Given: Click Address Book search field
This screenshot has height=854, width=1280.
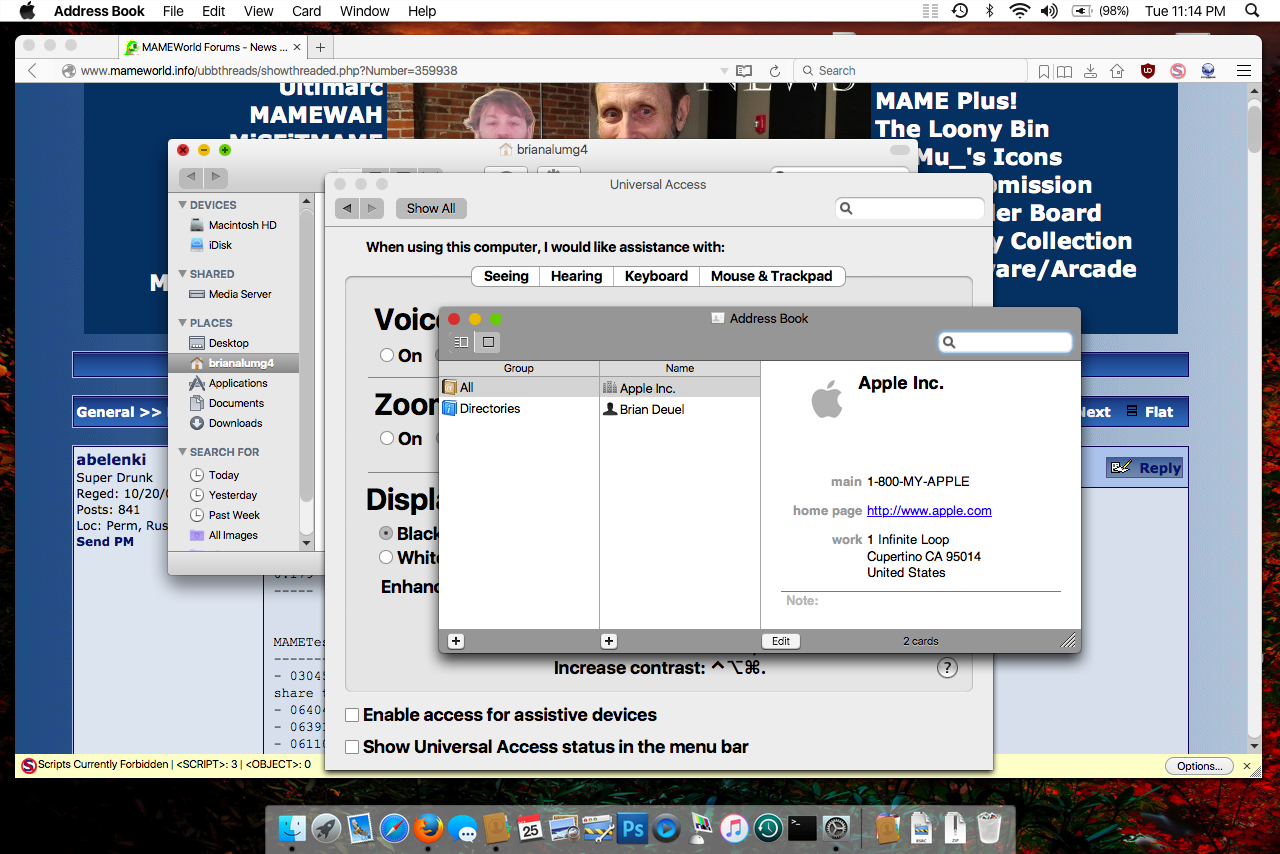Looking at the screenshot, I should 1005,342.
